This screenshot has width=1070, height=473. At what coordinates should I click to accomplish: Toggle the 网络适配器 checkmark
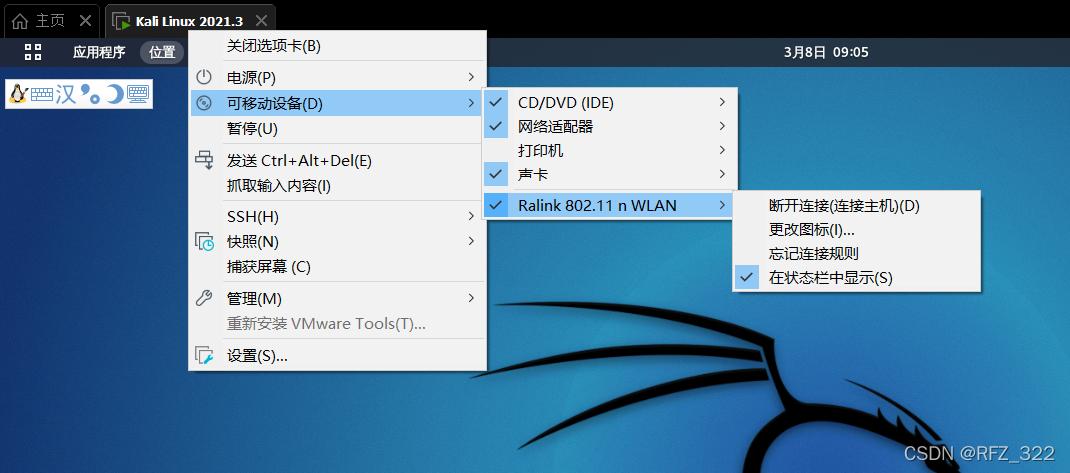point(496,126)
